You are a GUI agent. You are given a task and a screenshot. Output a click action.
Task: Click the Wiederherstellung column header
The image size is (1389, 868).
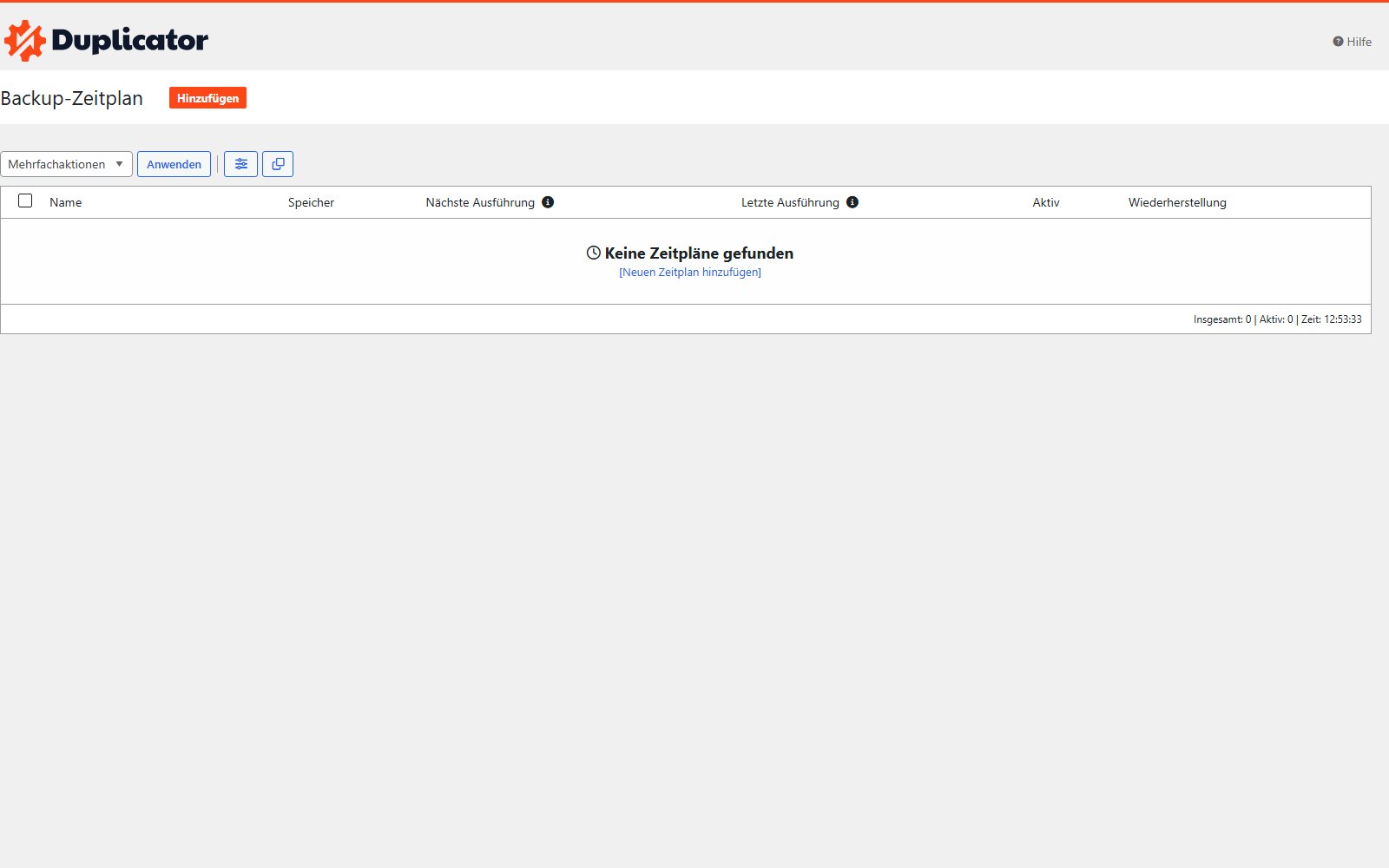(1177, 202)
